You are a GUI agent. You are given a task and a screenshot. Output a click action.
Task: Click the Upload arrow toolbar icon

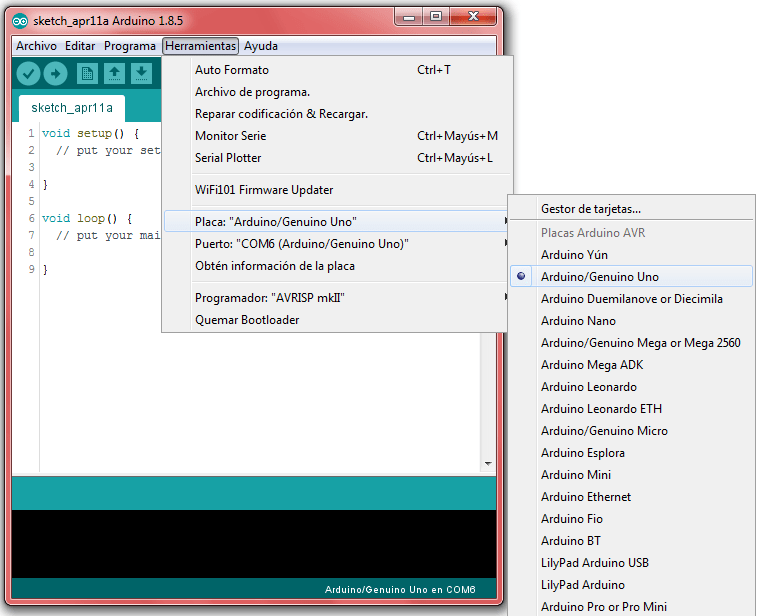[x=55, y=73]
